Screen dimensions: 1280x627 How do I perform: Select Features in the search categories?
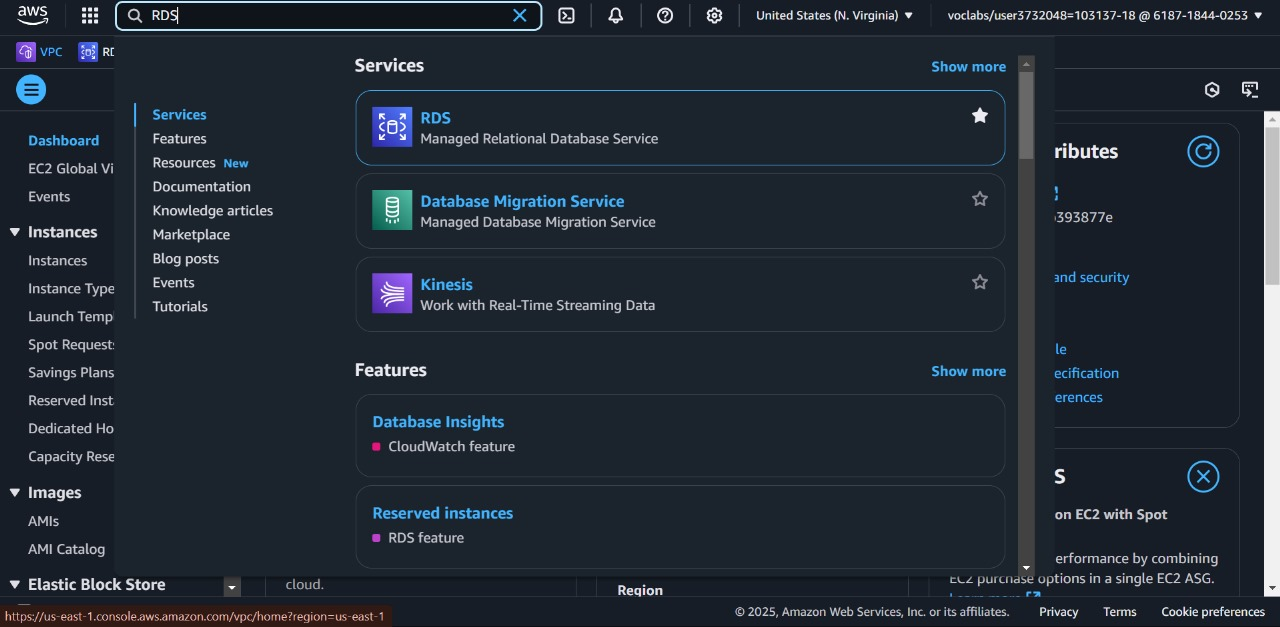click(179, 139)
